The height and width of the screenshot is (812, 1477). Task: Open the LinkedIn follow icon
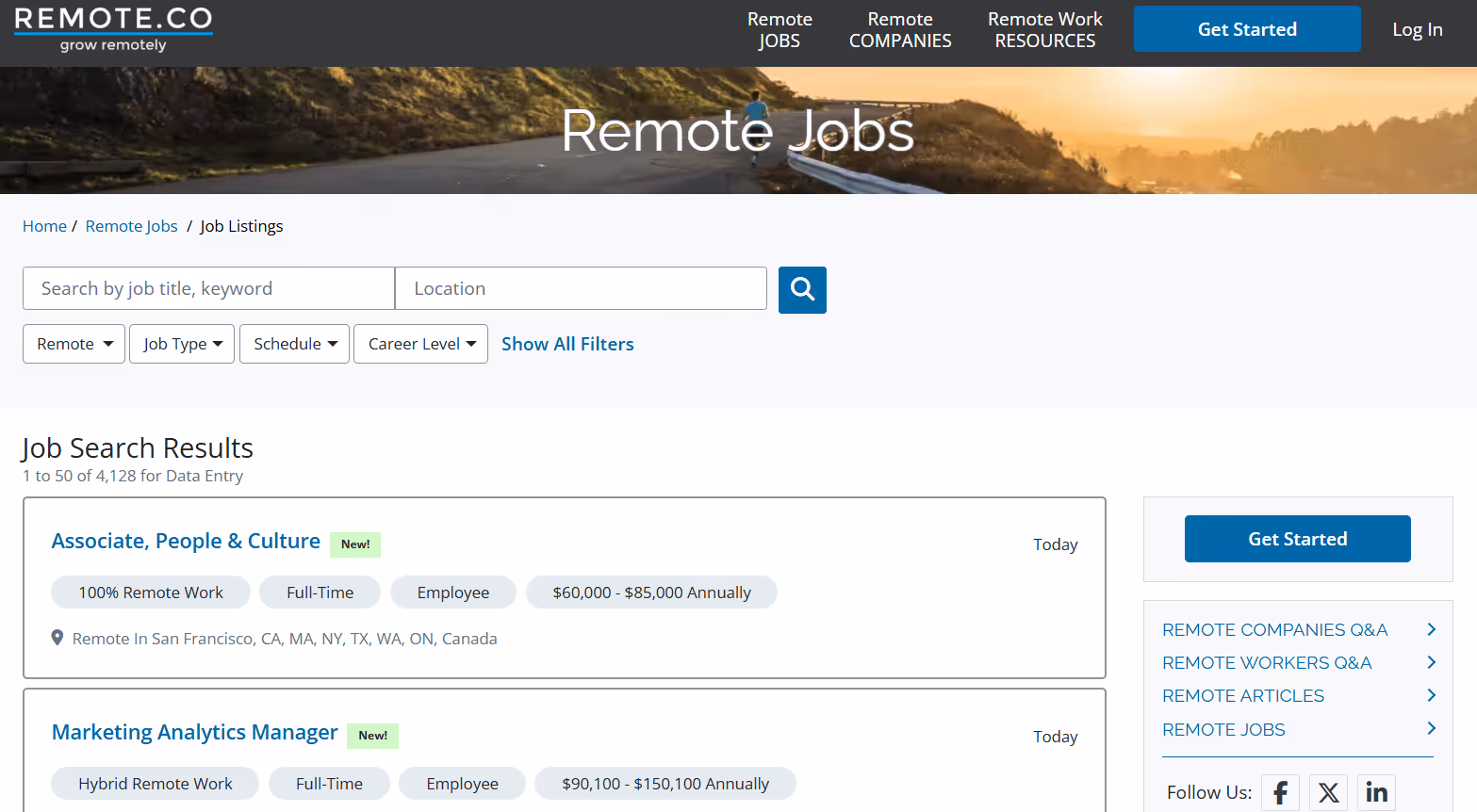(1376, 792)
